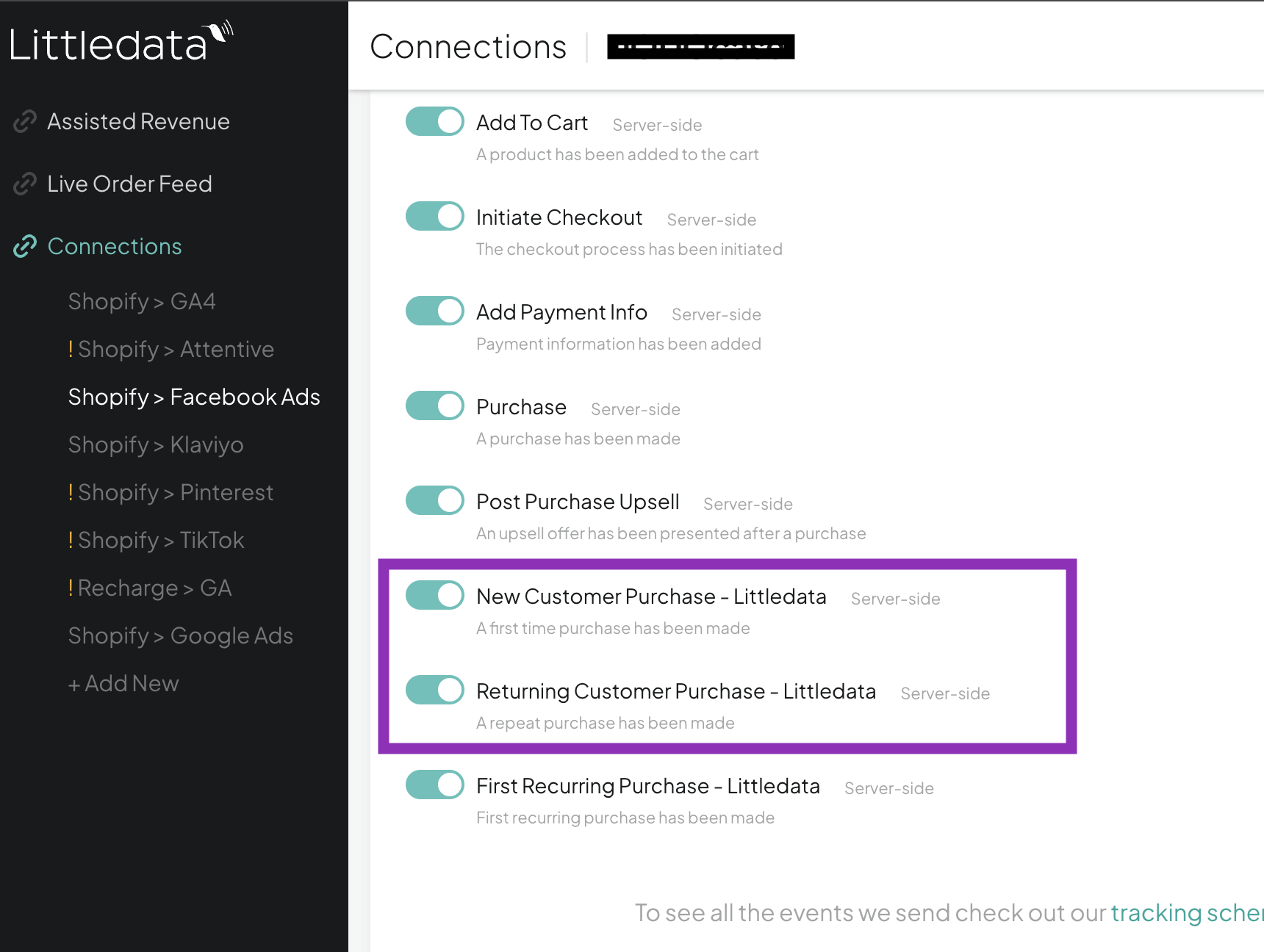This screenshot has width=1264, height=952.
Task: Click the teal link icon beside Connections
Action: (x=25, y=246)
